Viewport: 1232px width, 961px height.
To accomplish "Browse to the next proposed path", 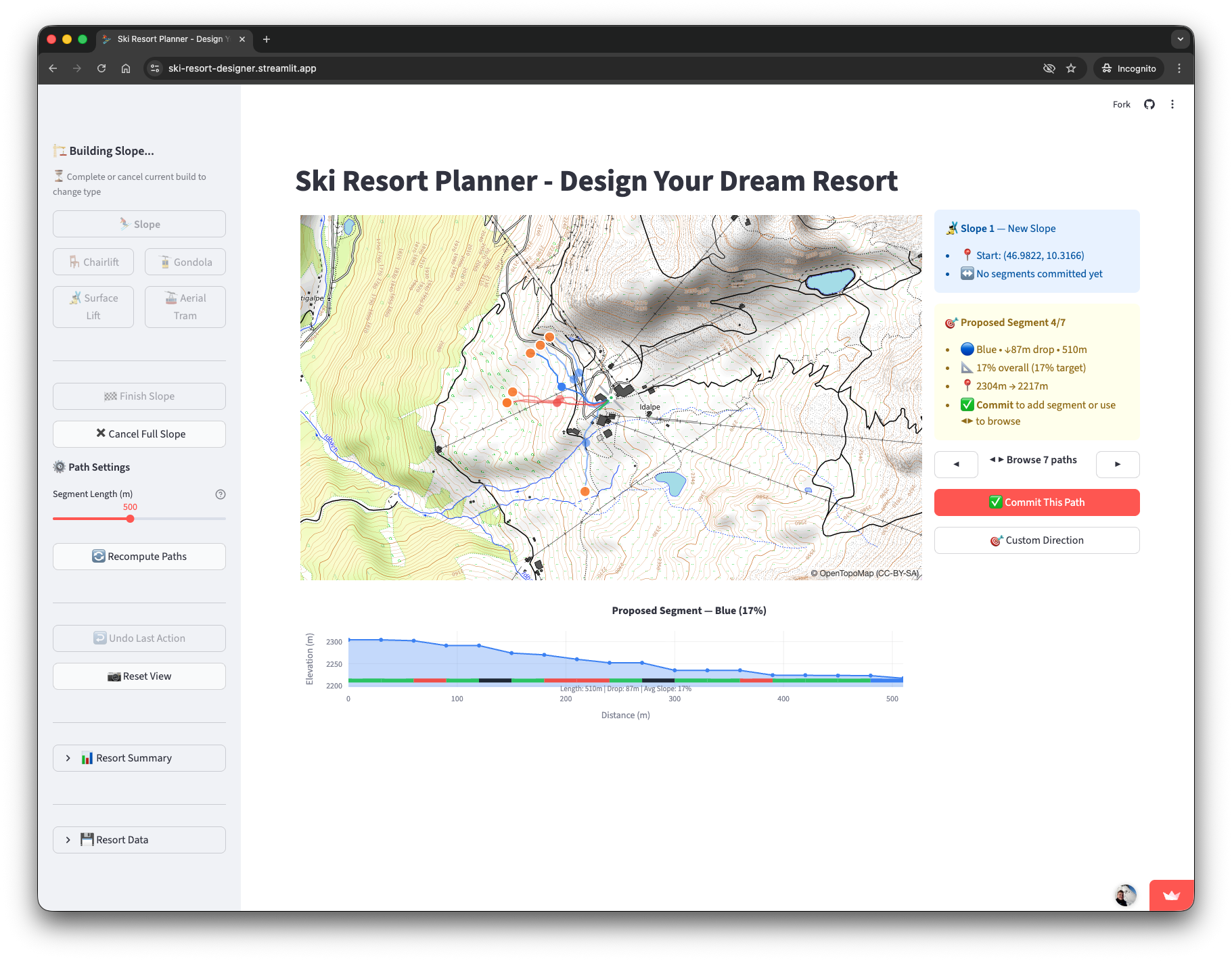I will point(1117,465).
